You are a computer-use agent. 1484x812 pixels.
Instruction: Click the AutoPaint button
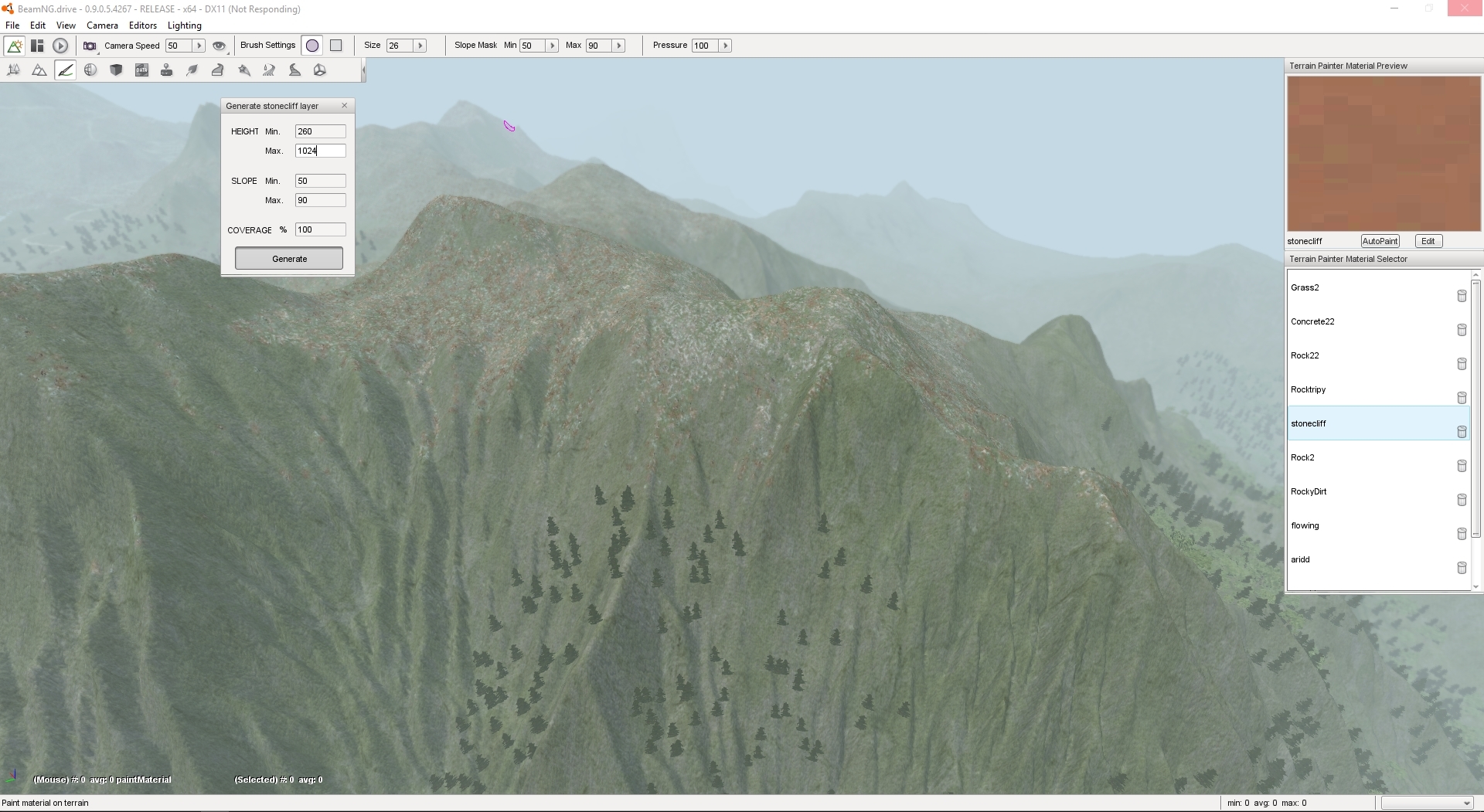pyautogui.click(x=1380, y=241)
